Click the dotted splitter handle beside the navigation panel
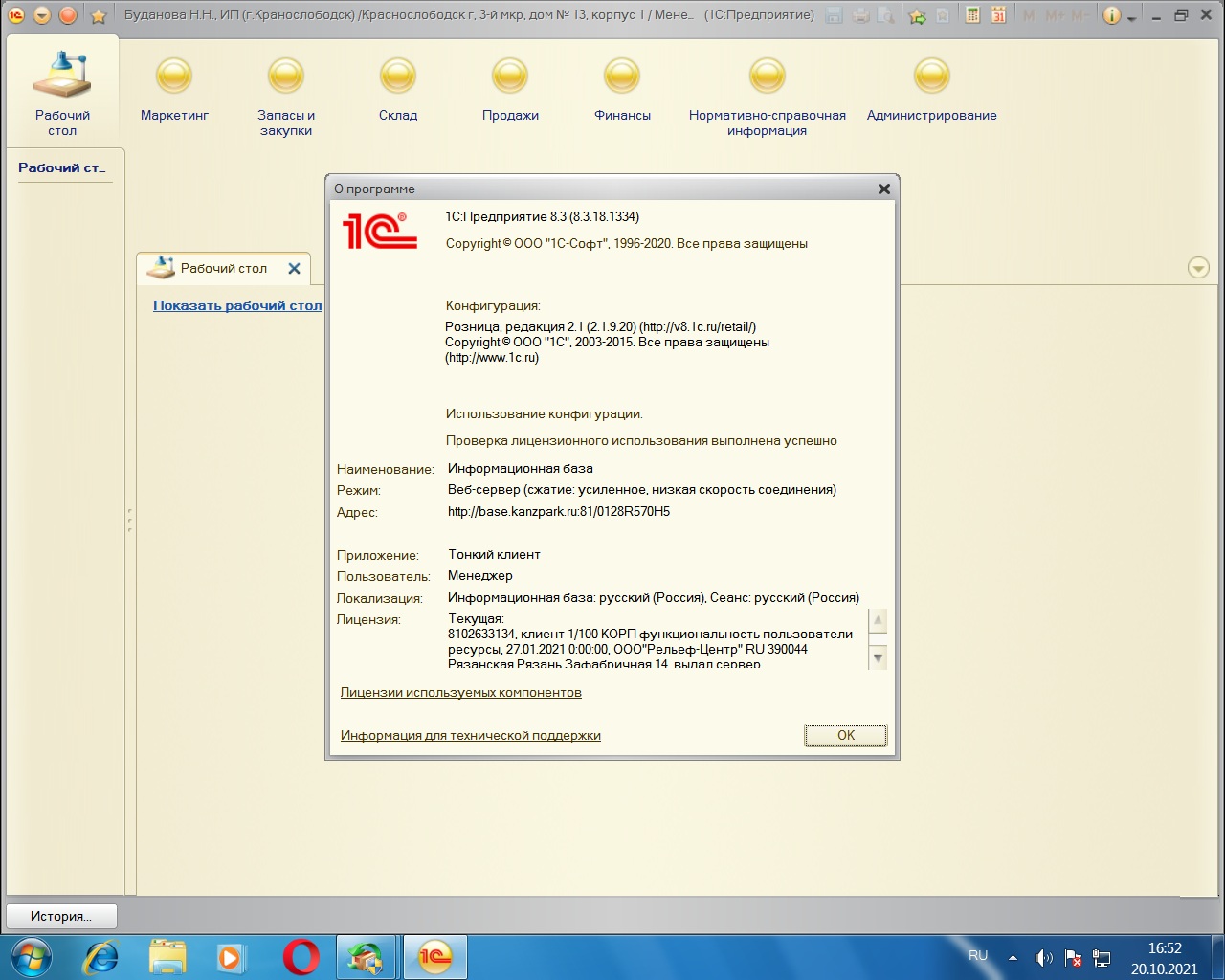This screenshot has width=1225, height=980. point(130,522)
